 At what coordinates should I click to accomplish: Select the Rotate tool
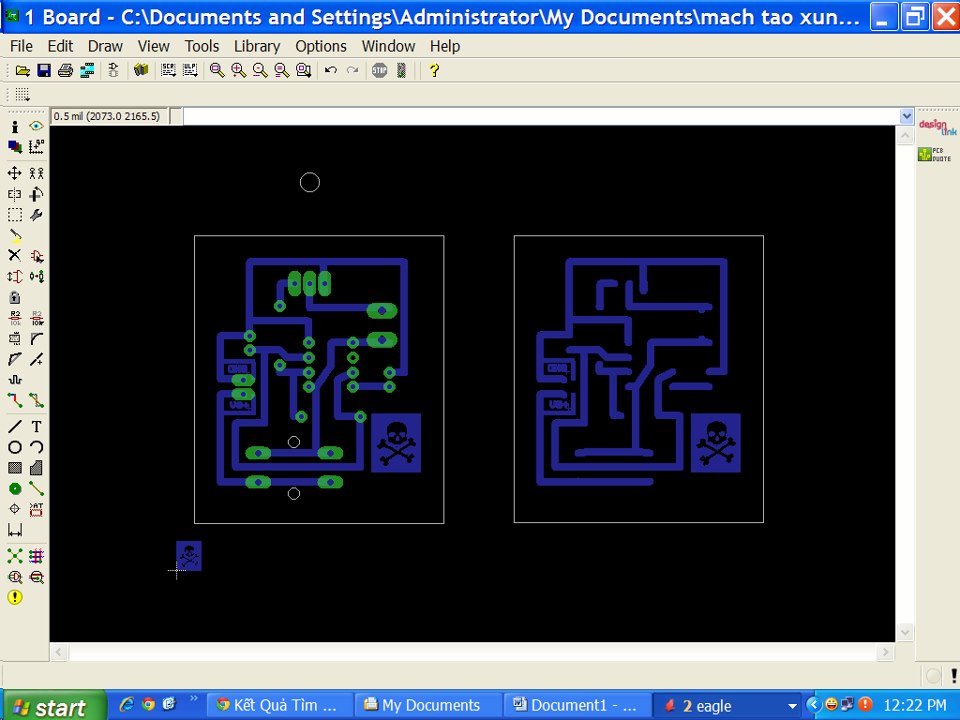click(x=36, y=195)
